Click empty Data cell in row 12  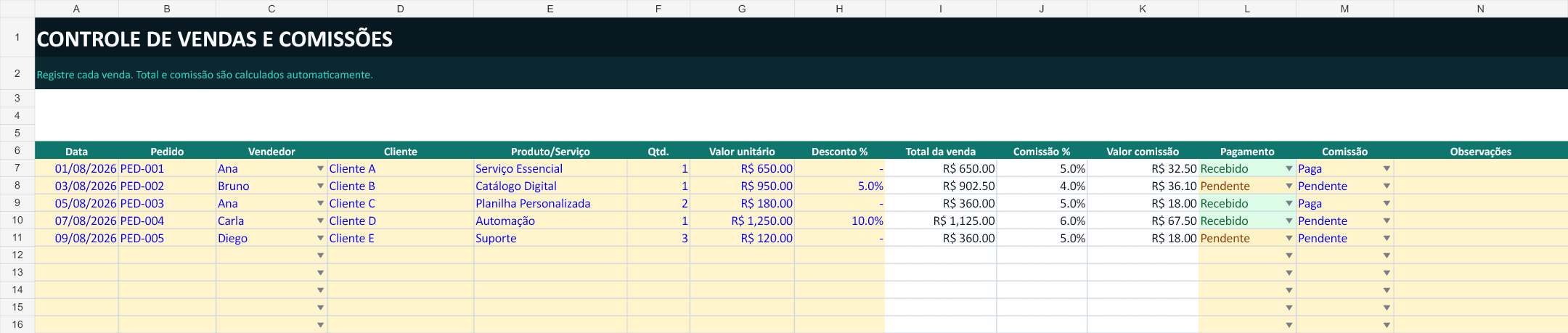click(76, 255)
